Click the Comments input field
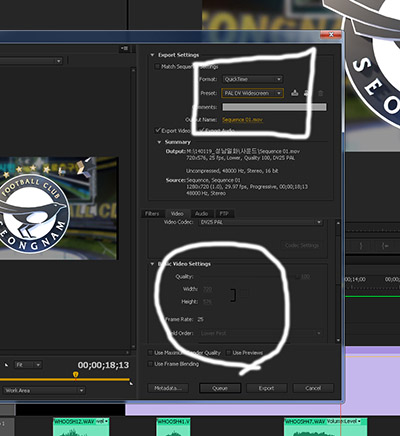 coord(274,107)
